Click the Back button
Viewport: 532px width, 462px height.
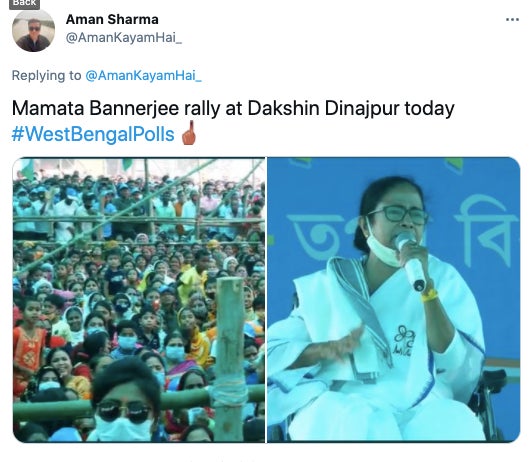point(24,4)
